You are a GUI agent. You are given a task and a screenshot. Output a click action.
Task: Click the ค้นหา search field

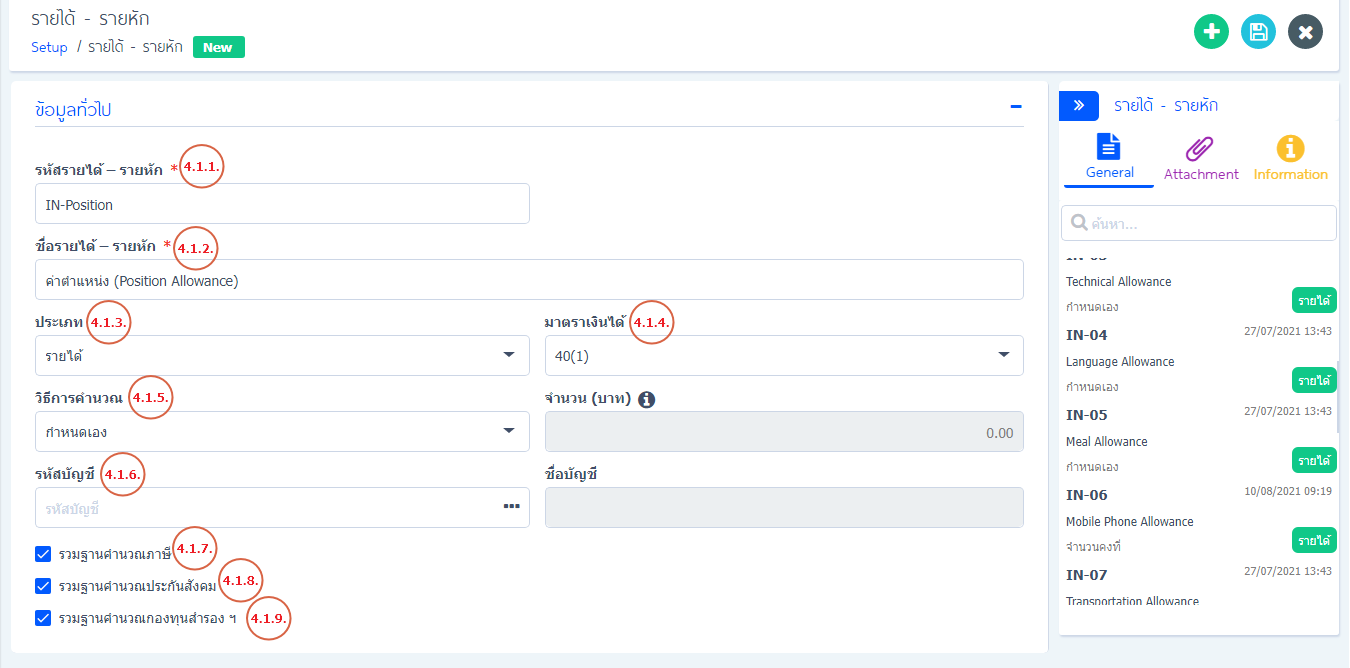coord(1198,223)
